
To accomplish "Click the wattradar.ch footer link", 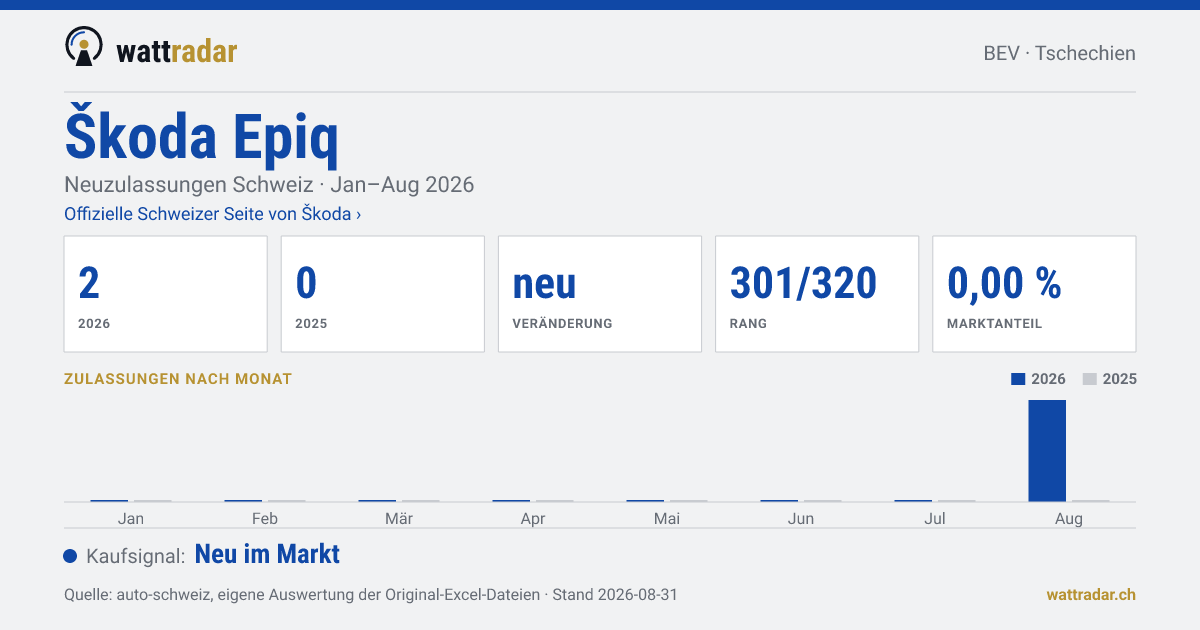I will pos(1091,594).
